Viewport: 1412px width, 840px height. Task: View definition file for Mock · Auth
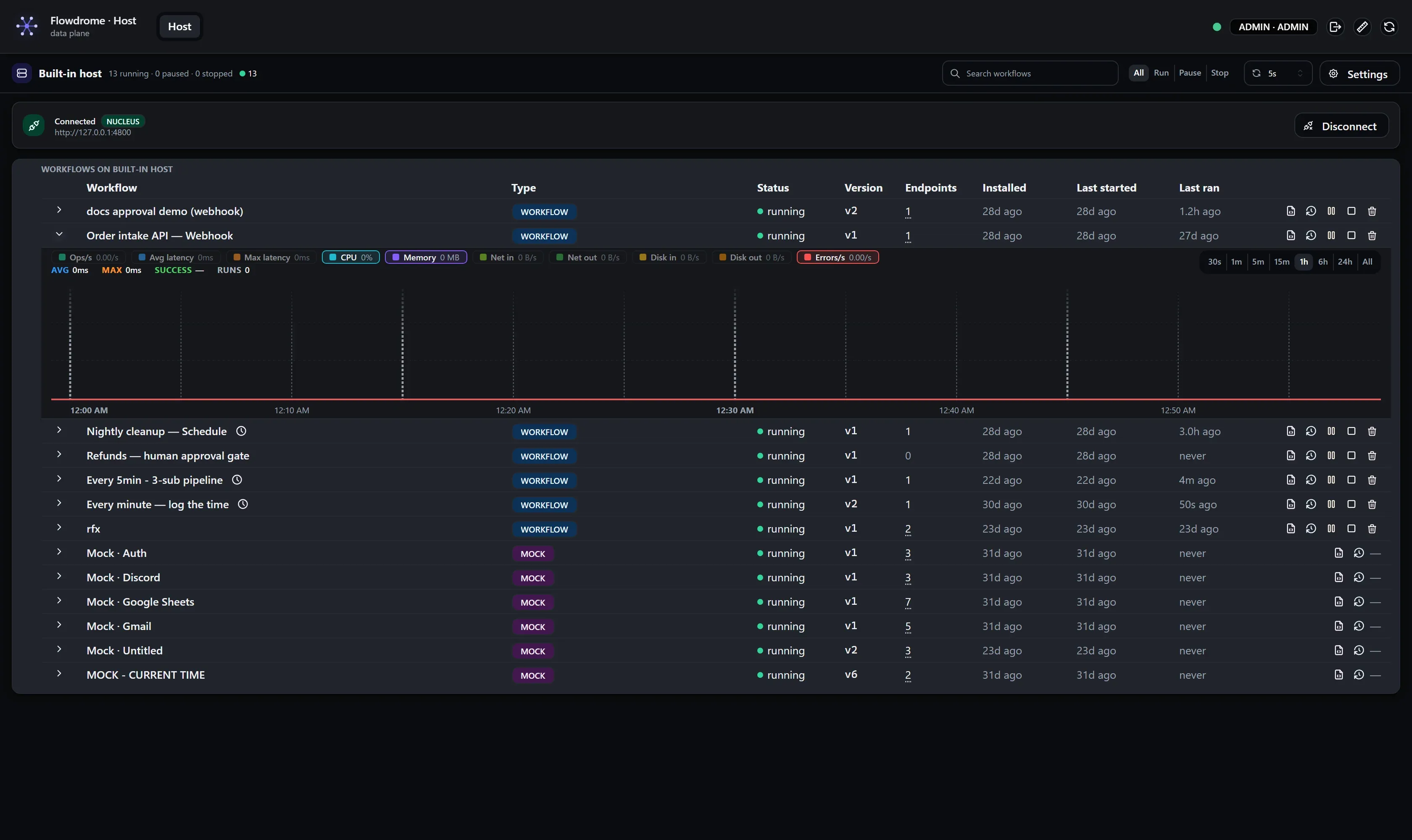(1338, 553)
